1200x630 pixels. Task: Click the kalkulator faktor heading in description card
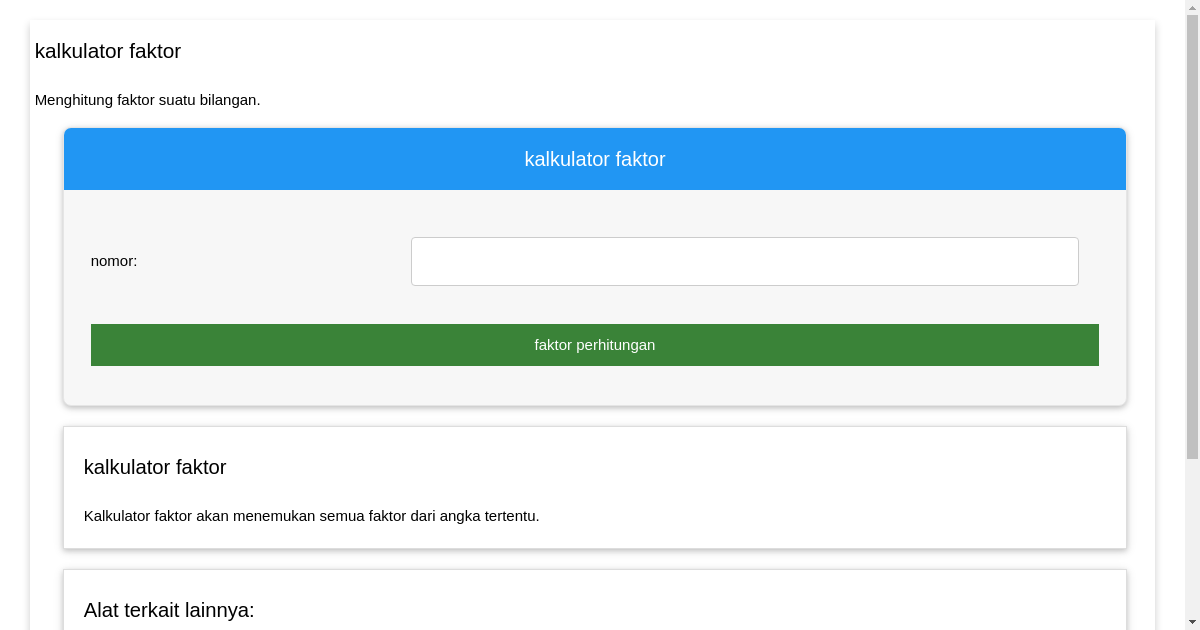(x=155, y=467)
